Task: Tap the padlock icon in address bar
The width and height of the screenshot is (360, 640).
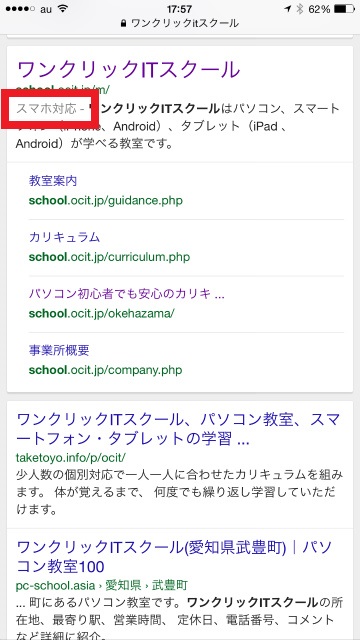Action: coord(124,24)
